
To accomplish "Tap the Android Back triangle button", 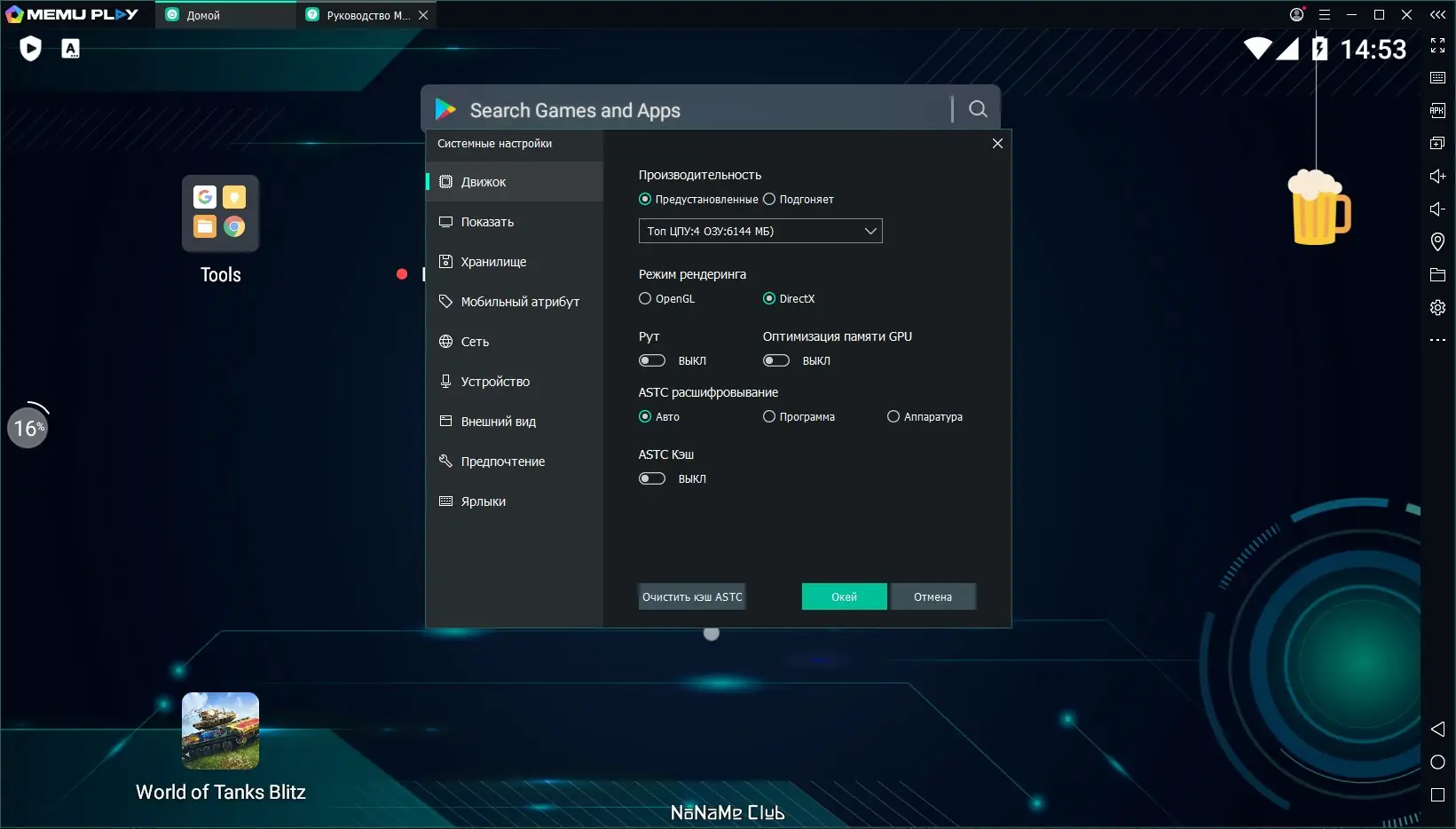I will tap(1437, 729).
